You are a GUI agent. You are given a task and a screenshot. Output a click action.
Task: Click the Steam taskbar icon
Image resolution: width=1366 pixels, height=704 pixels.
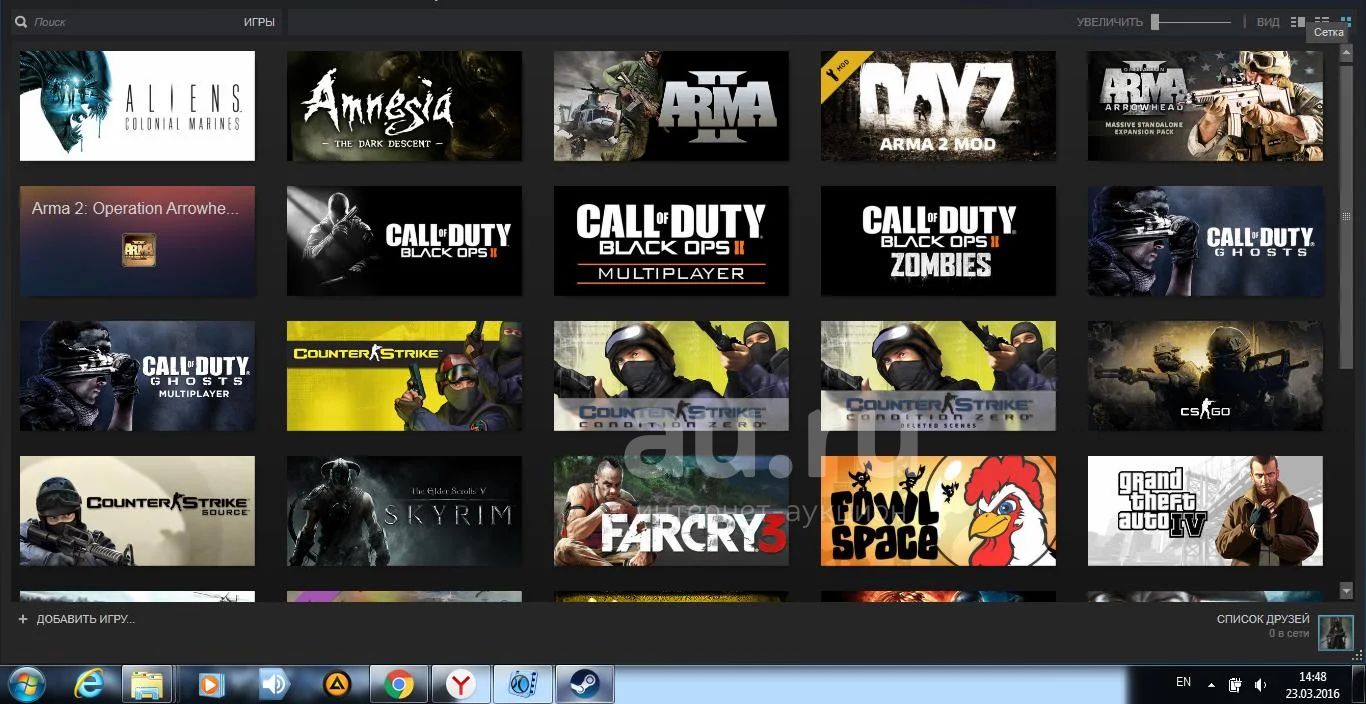(585, 685)
